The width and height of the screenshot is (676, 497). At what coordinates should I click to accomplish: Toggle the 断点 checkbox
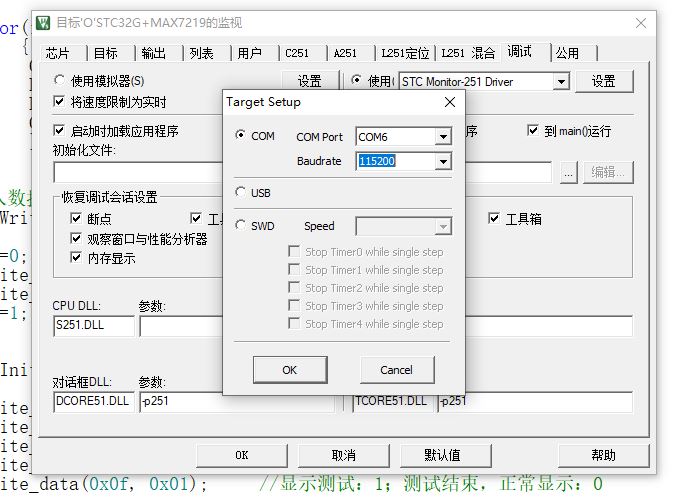point(76,218)
